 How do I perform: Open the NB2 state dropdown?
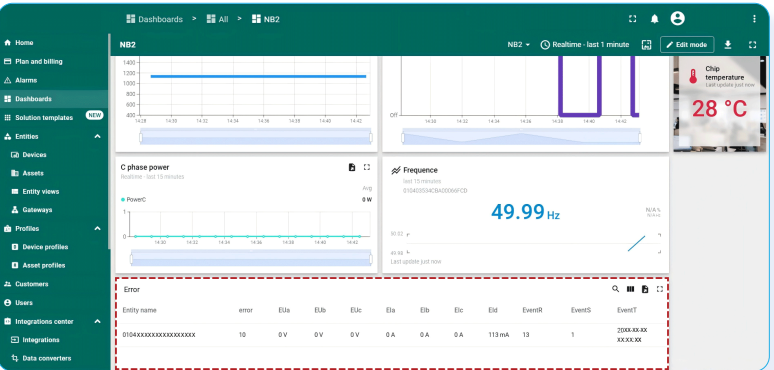[519, 44]
